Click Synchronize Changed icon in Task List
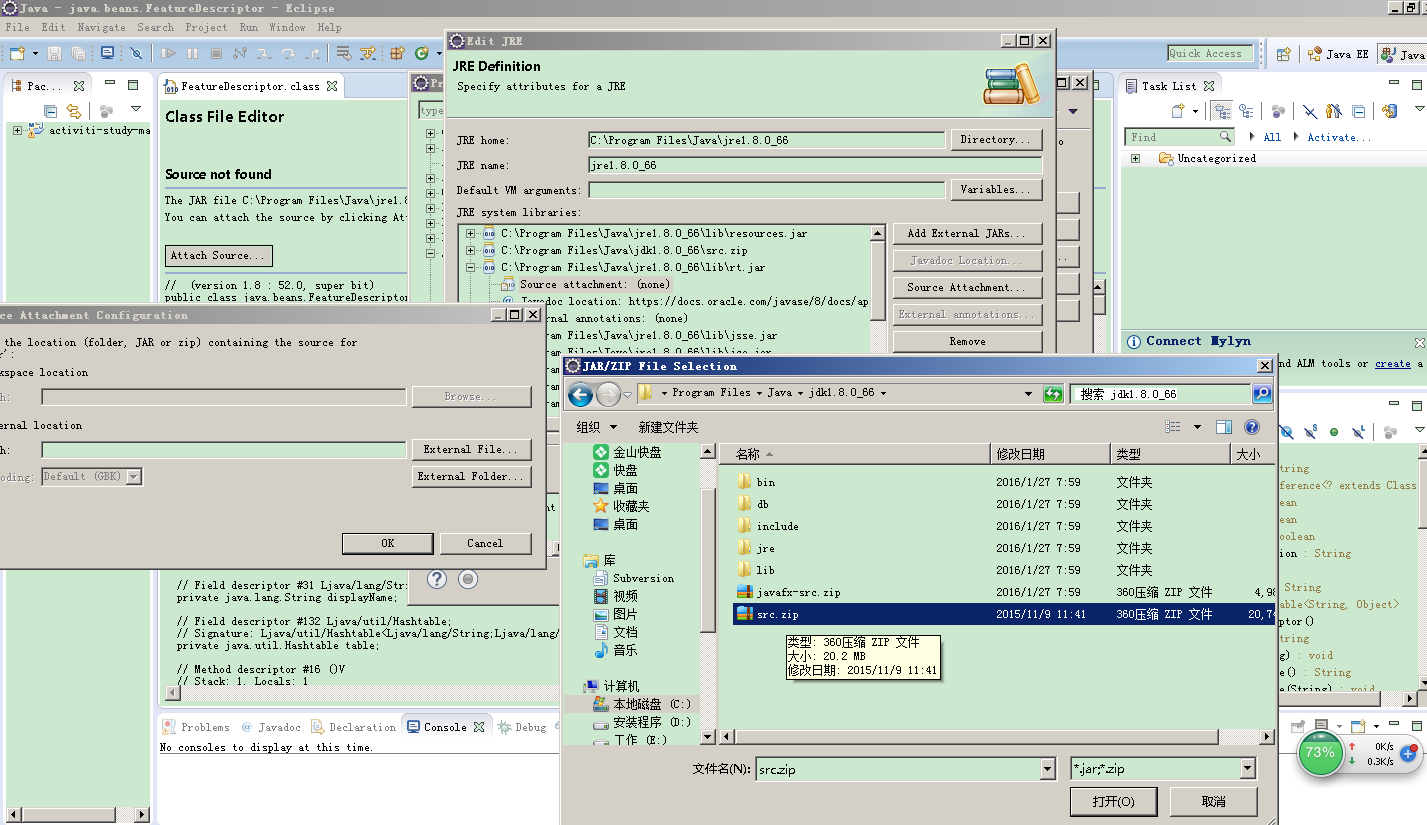Viewport: 1427px width, 825px height. pyautogui.click(x=1390, y=111)
